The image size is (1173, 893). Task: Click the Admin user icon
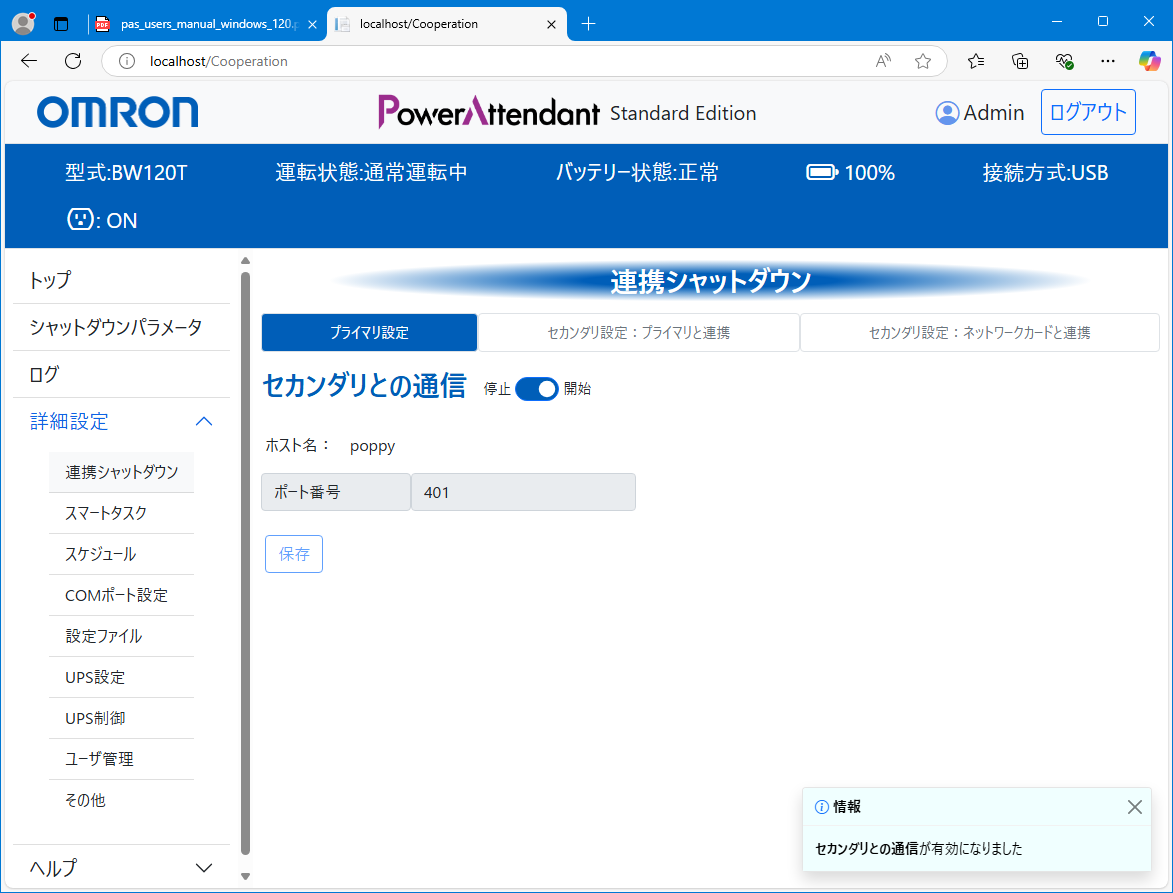pos(947,113)
